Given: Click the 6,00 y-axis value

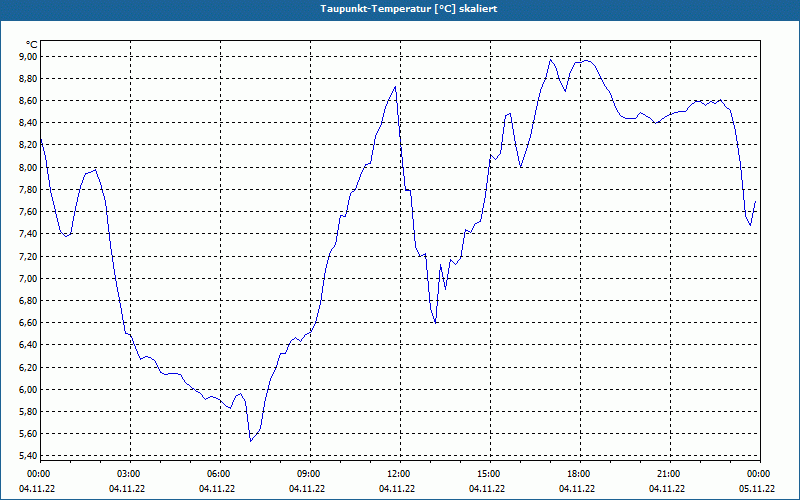Looking at the screenshot, I should coord(28,389).
